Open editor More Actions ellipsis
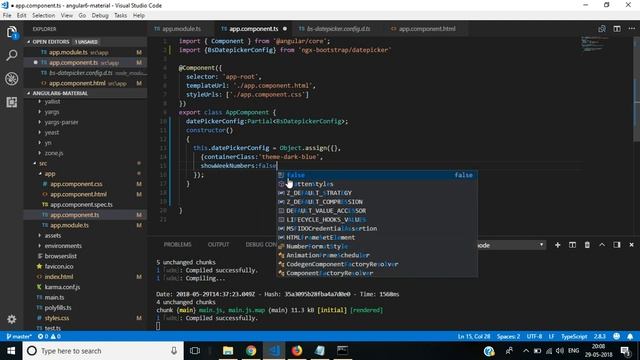The image size is (640, 360). [x=631, y=29]
